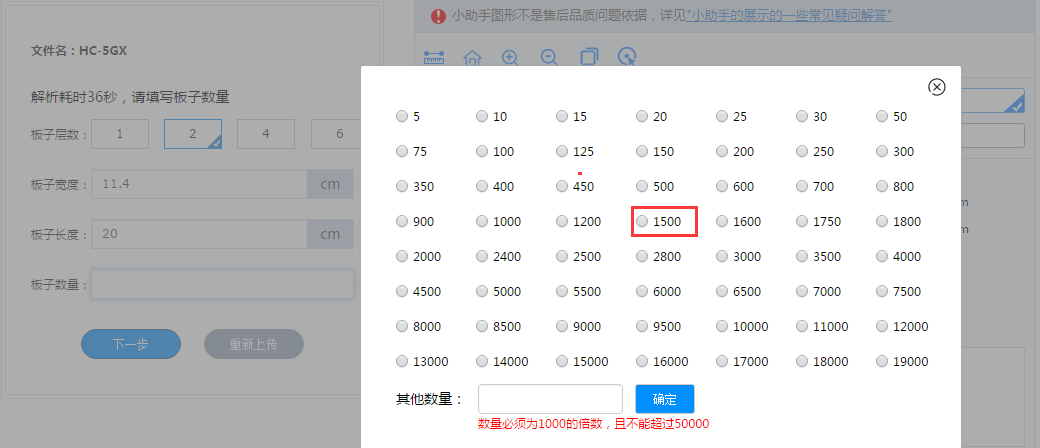
Task: Click 确定 to confirm custom quantity
Action: click(x=665, y=399)
